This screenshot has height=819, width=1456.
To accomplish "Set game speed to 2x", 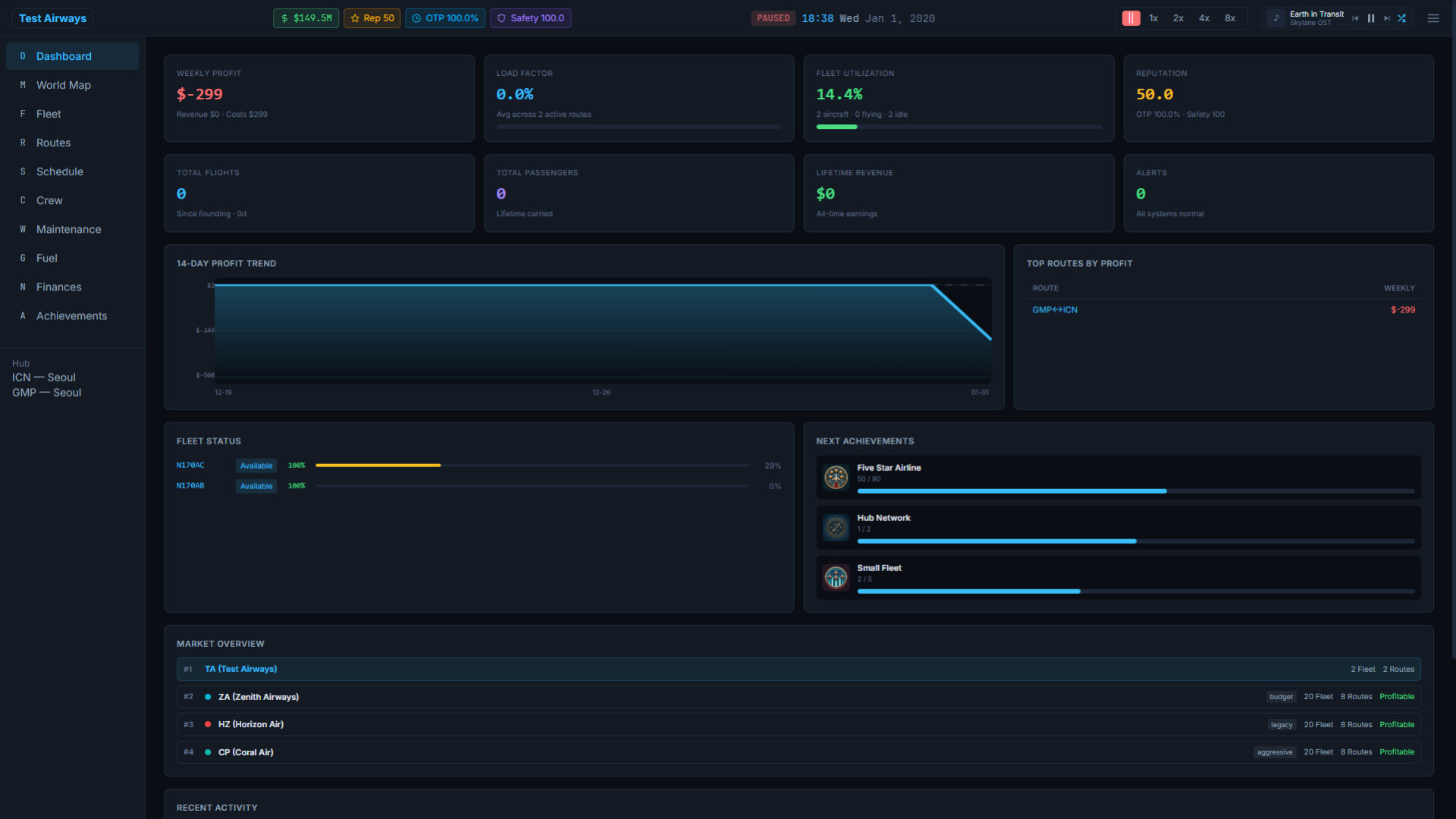I will point(1178,18).
